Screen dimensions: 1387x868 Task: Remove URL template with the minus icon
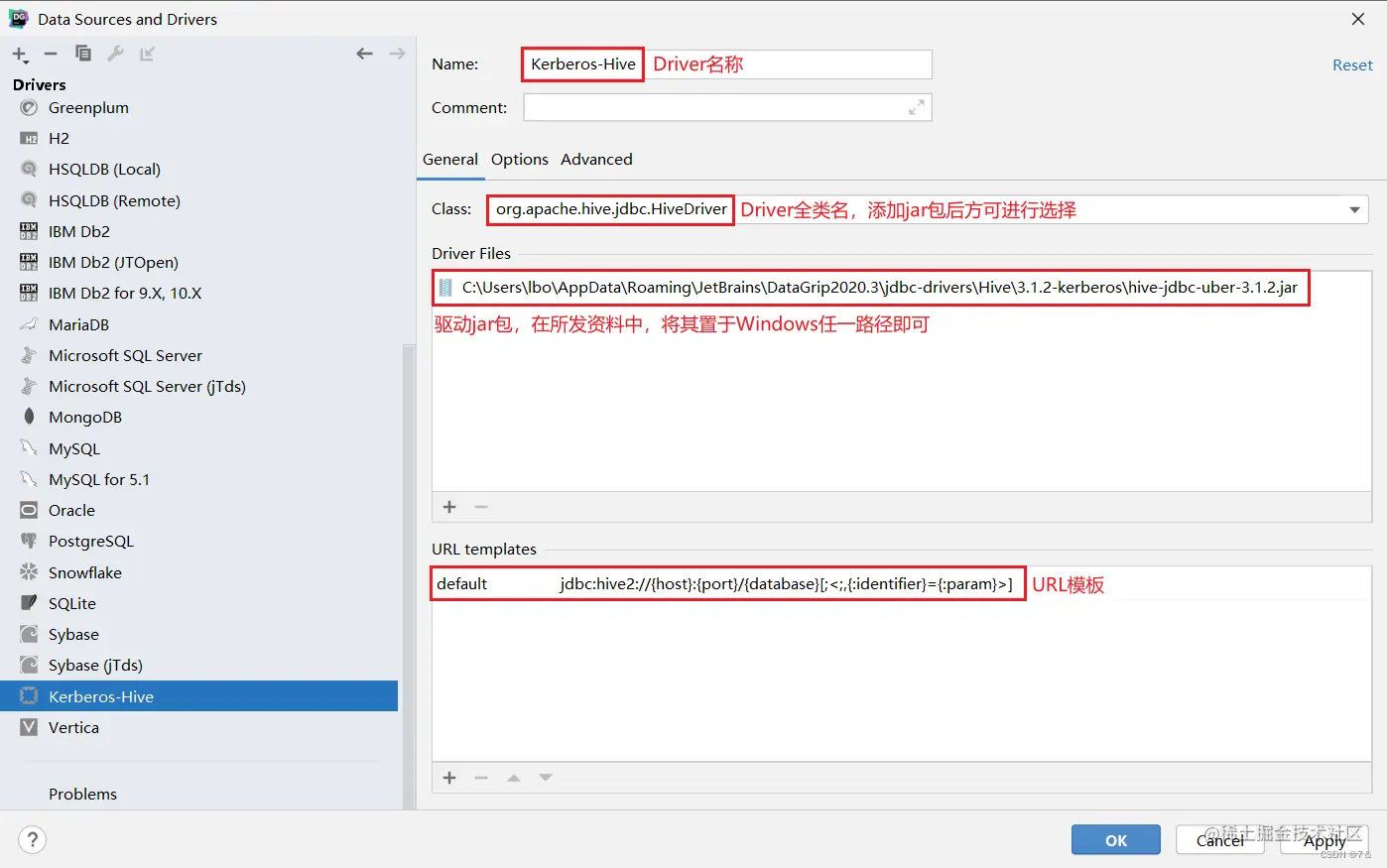pyautogui.click(x=481, y=778)
